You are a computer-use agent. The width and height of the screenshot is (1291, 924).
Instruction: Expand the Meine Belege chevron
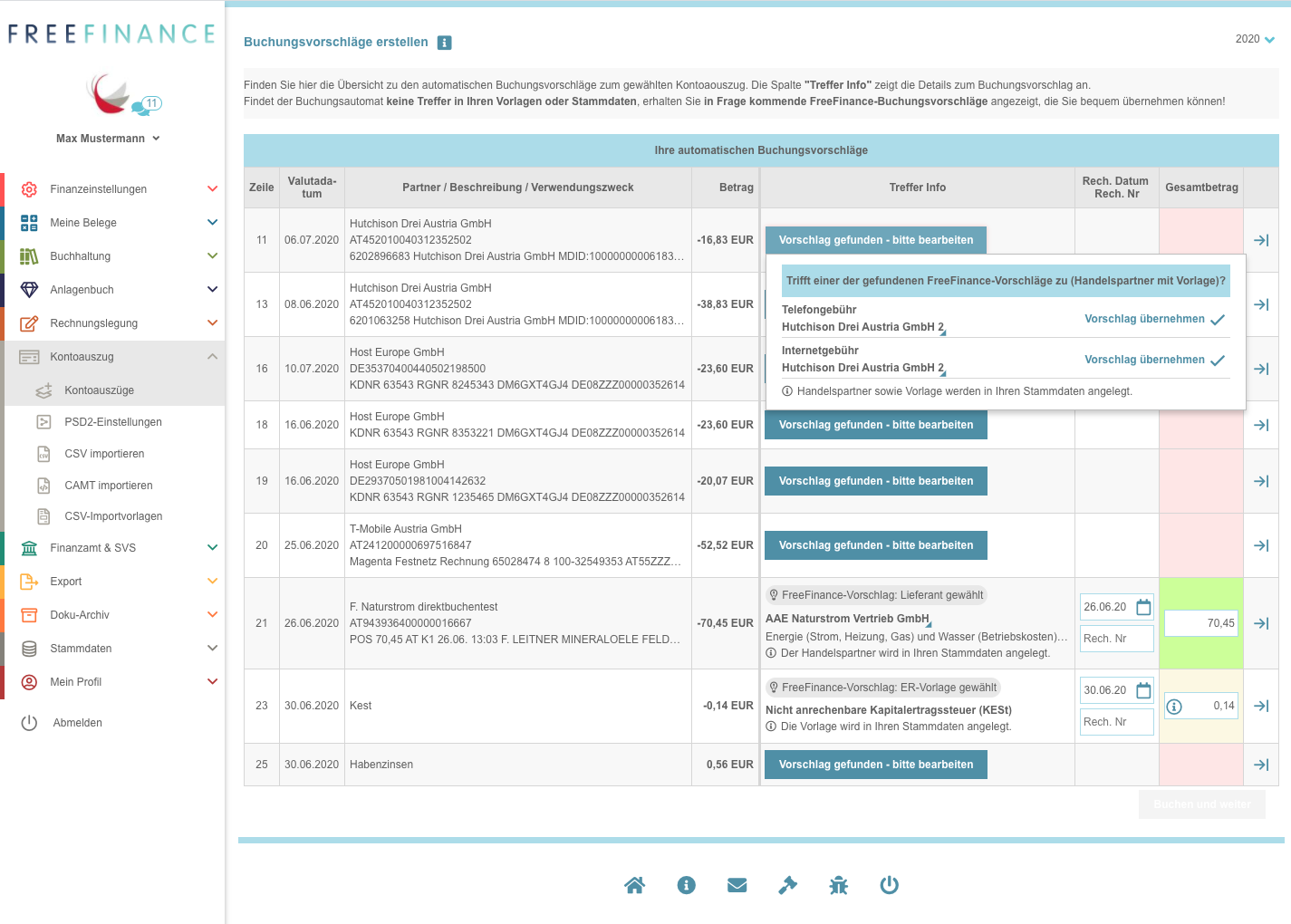(213, 223)
